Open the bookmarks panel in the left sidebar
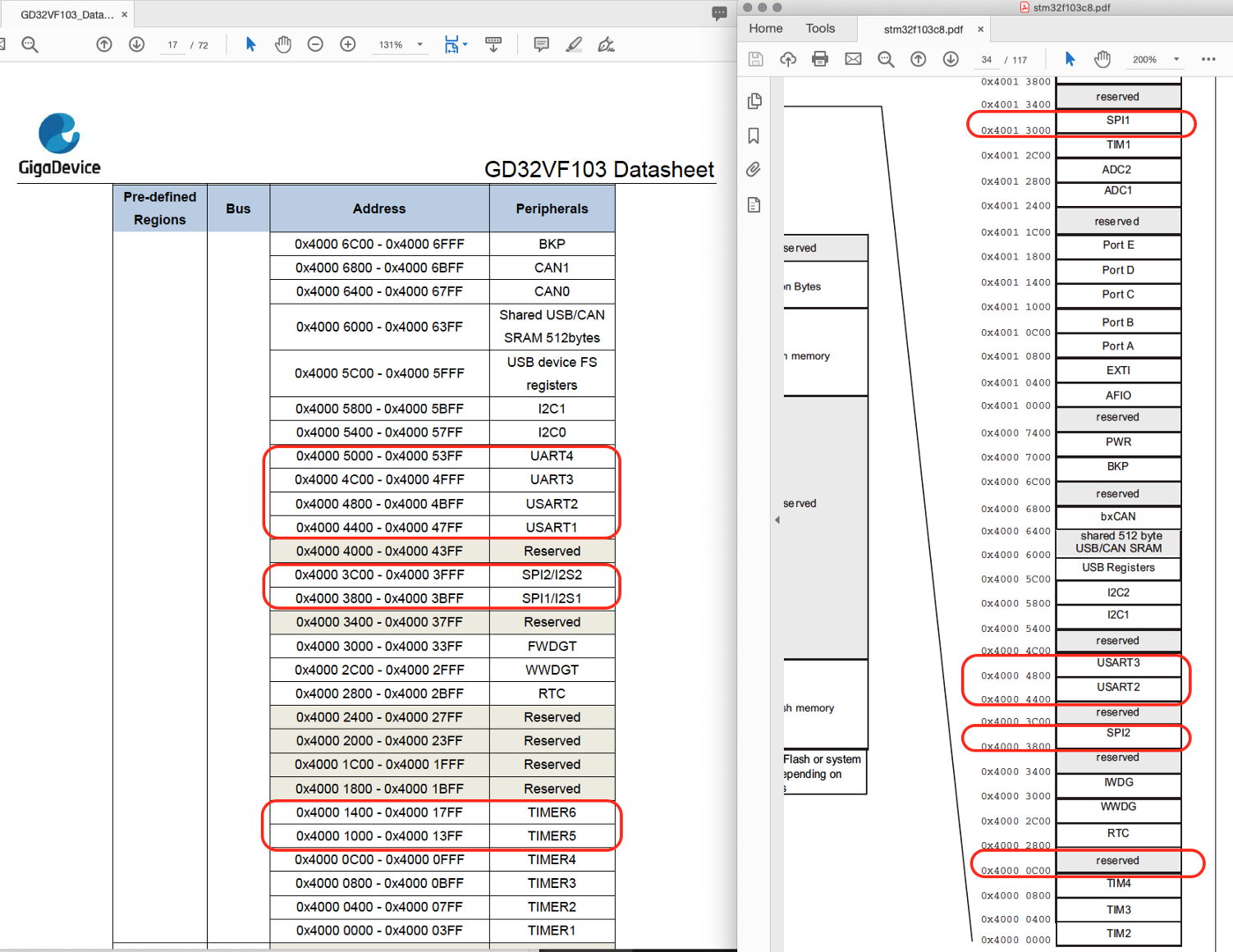This screenshot has width=1233, height=952. (x=754, y=136)
